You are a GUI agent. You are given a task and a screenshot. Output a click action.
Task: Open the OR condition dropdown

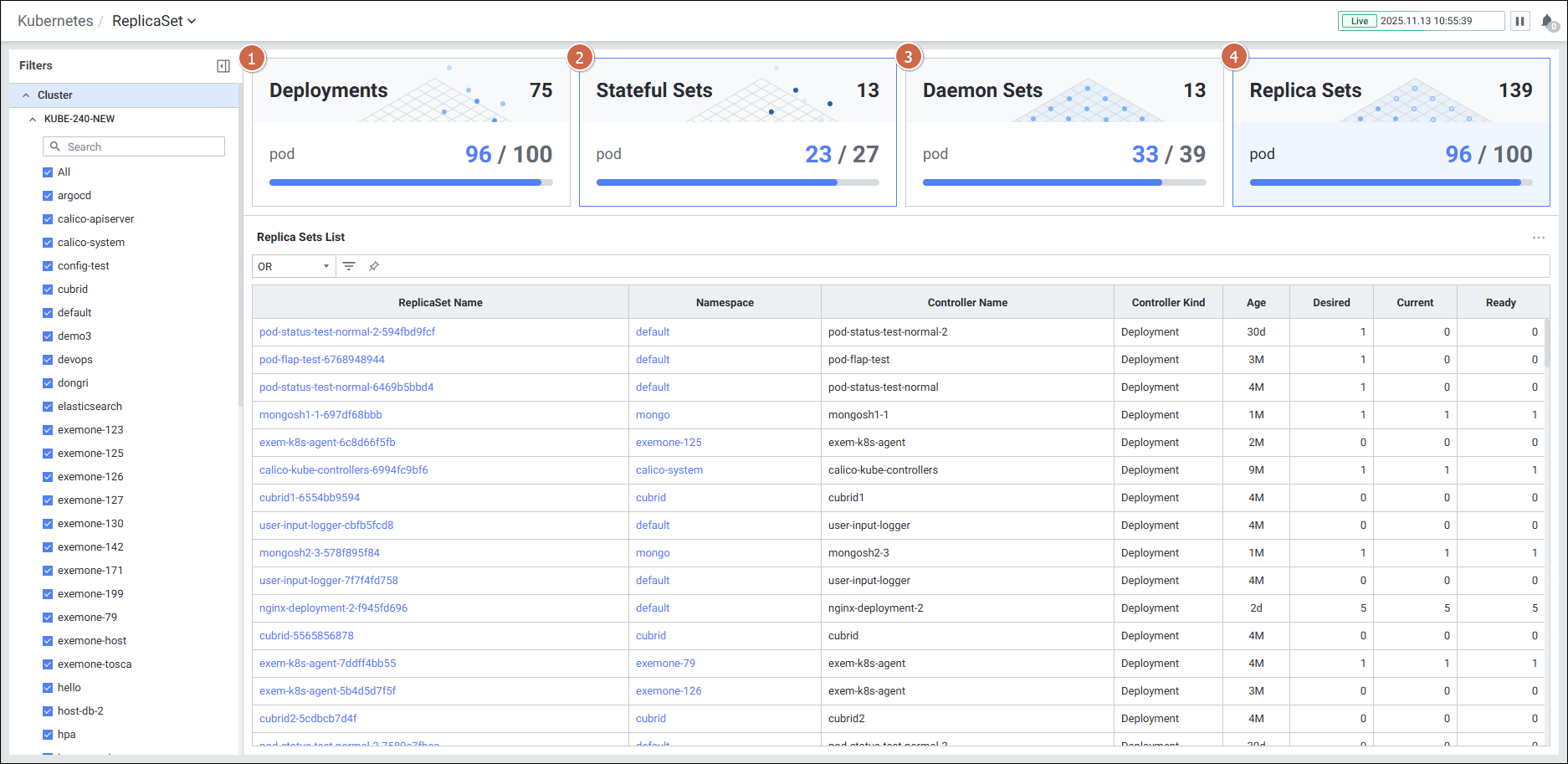tap(293, 266)
